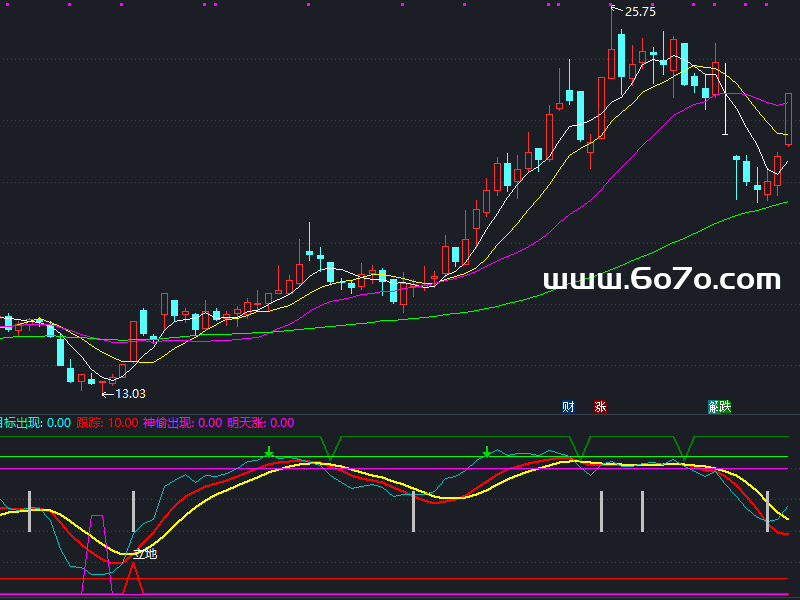Viewport: 800px width, 600px height.
Task: Click the leftmost gray vertical bar marker
Action: click(x=30, y=511)
